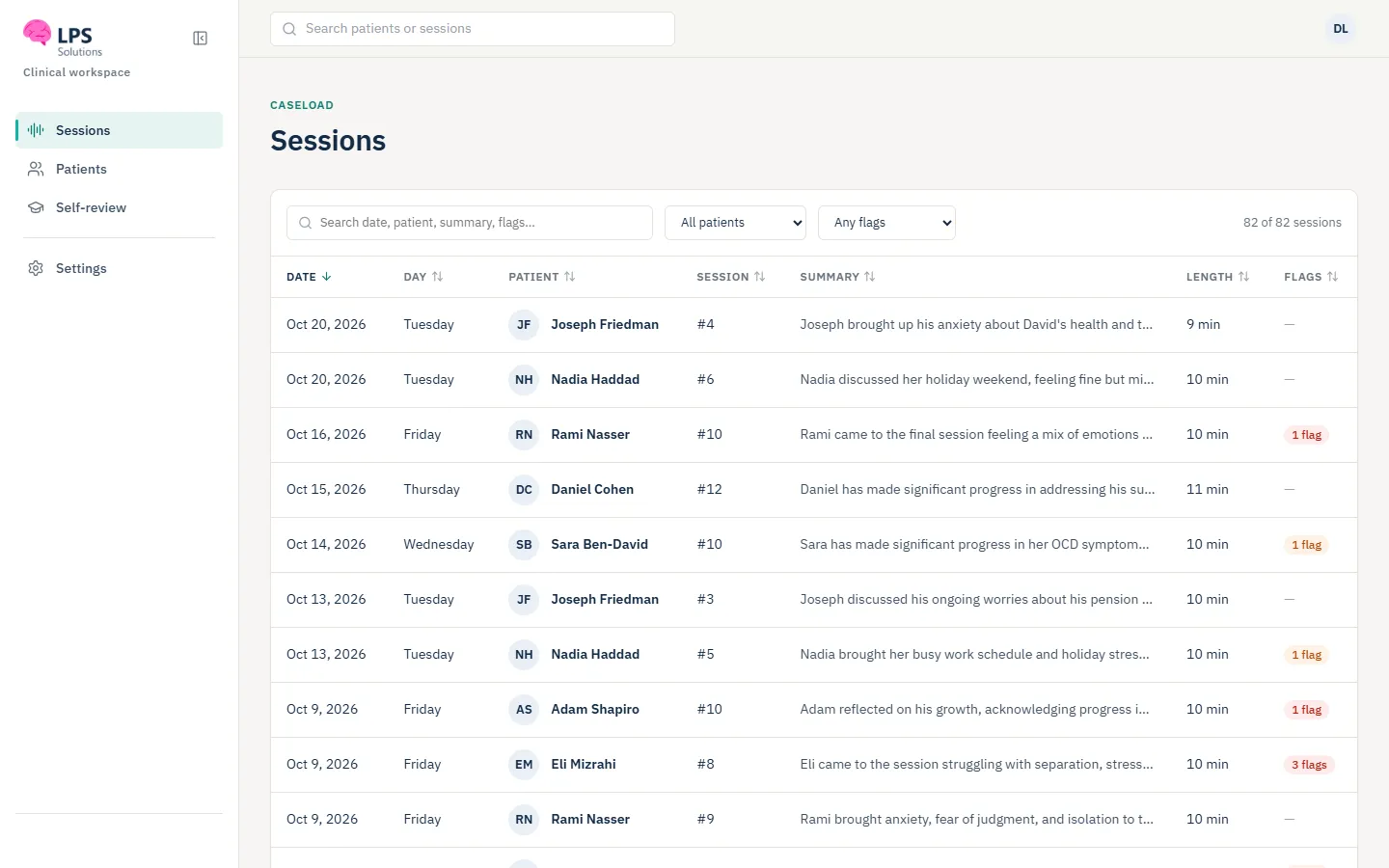The width and height of the screenshot is (1389, 868).
Task: Click the DC avatar for Daniel Cohen
Action: 524,490
